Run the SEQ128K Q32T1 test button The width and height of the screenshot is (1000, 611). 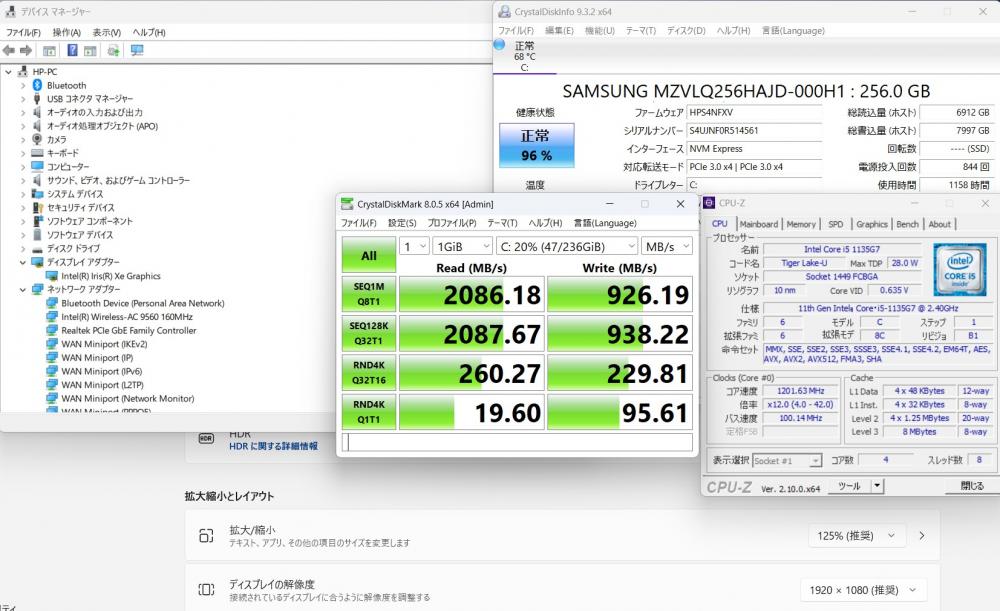coord(369,333)
